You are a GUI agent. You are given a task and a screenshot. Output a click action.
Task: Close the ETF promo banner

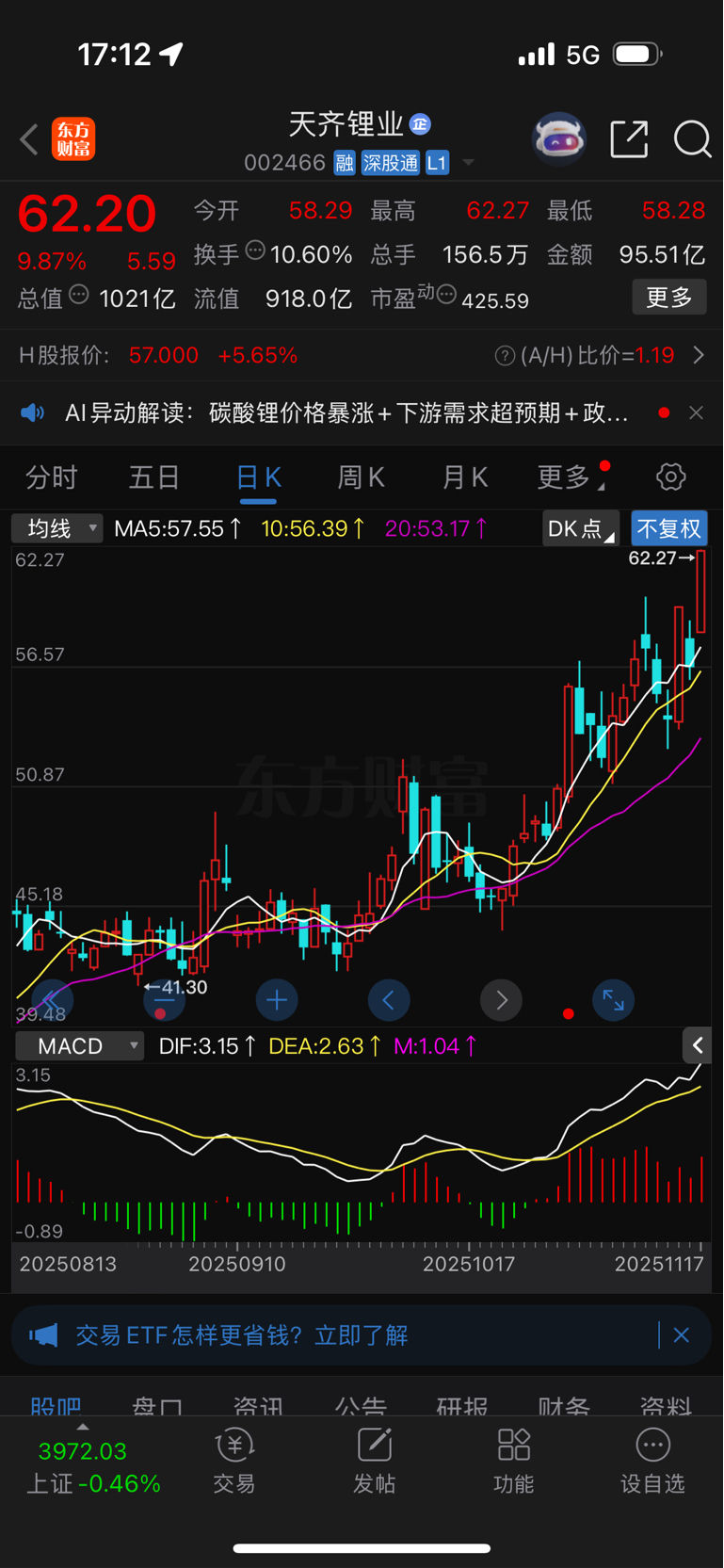pos(682,1335)
